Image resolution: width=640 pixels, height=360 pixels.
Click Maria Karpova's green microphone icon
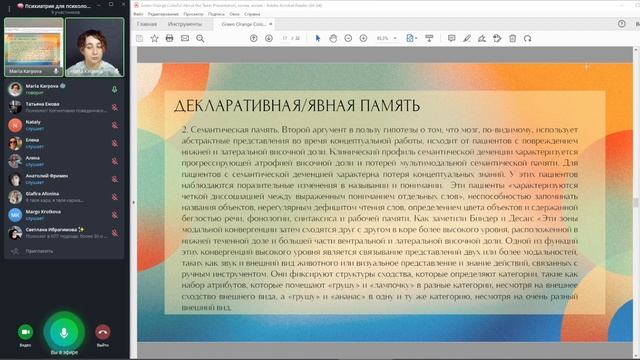point(115,89)
